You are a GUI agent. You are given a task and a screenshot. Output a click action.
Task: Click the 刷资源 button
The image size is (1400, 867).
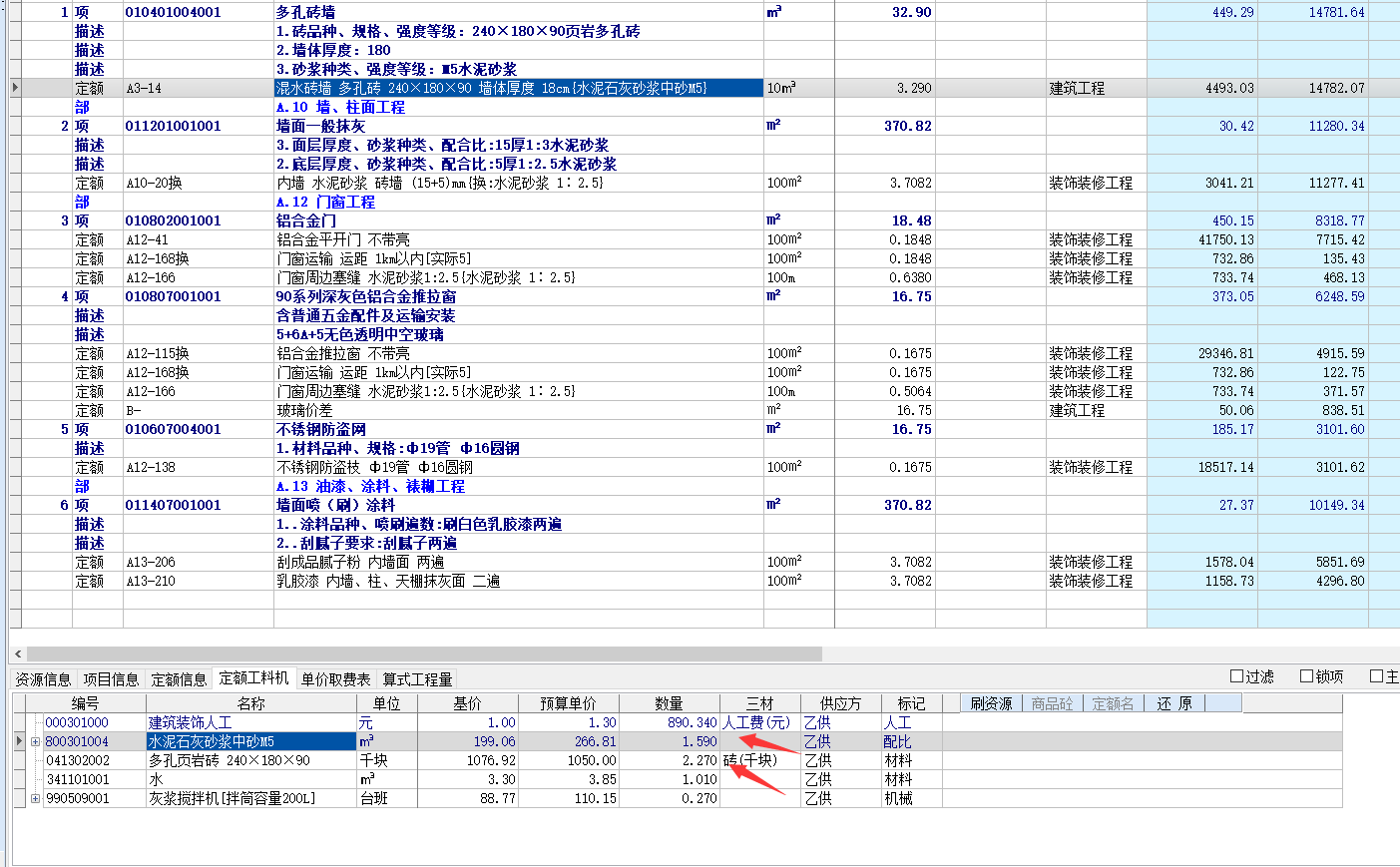pyautogui.click(x=991, y=703)
